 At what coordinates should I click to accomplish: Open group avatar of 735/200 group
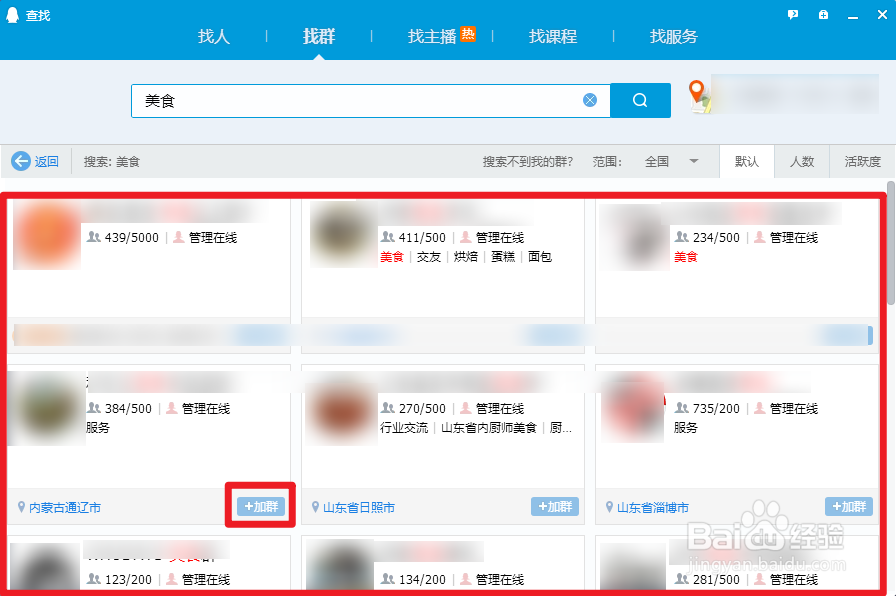pyautogui.click(x=633, y=408)
